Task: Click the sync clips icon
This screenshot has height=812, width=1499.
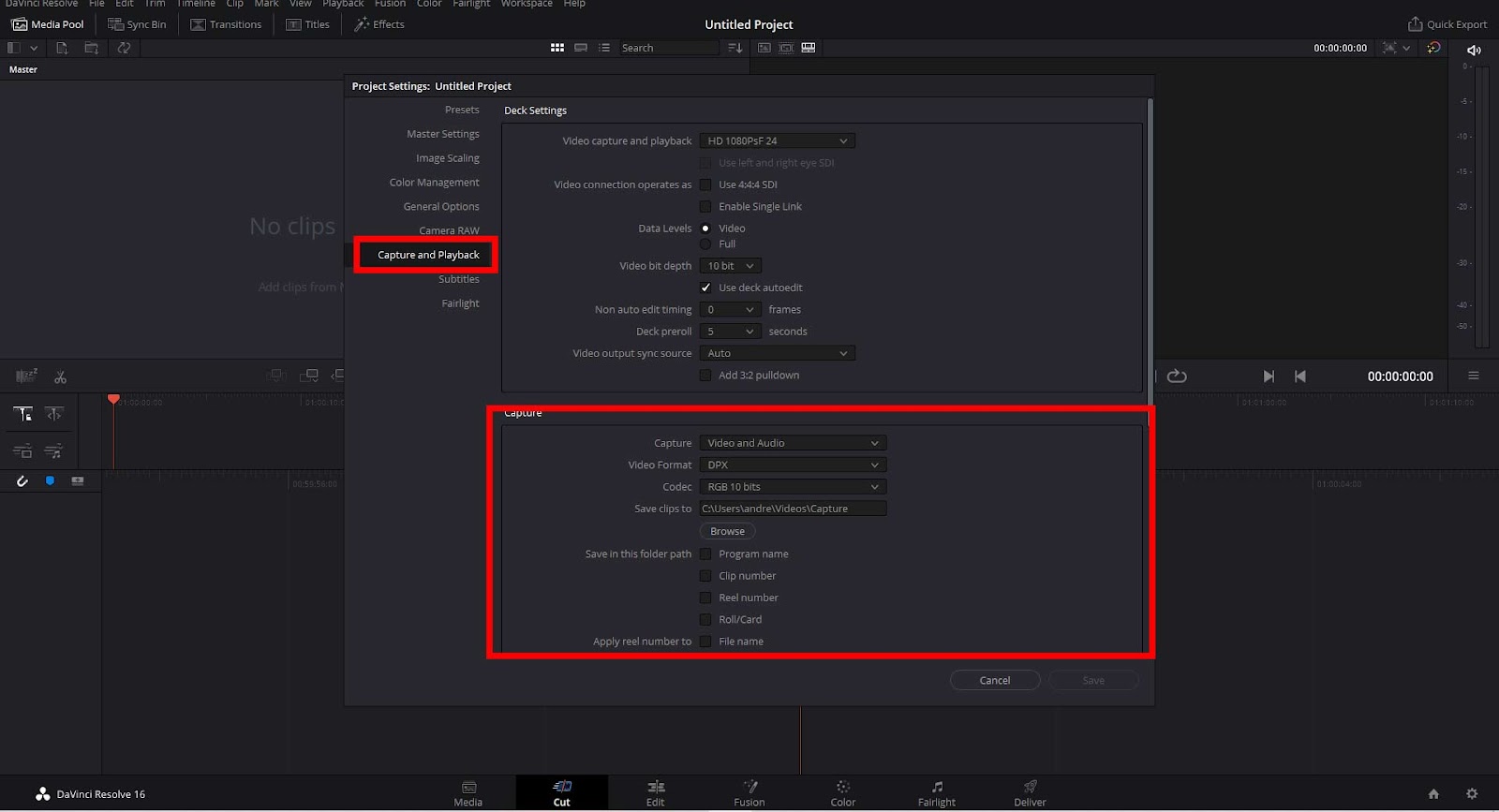Action: [124, 48]
